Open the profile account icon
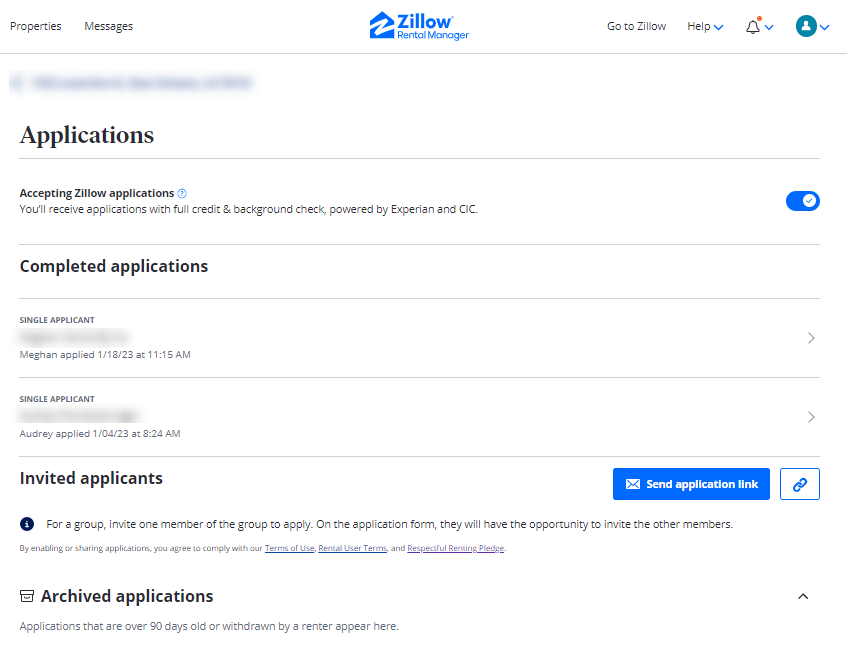The image size is (847, 654). tap(807, 26)
